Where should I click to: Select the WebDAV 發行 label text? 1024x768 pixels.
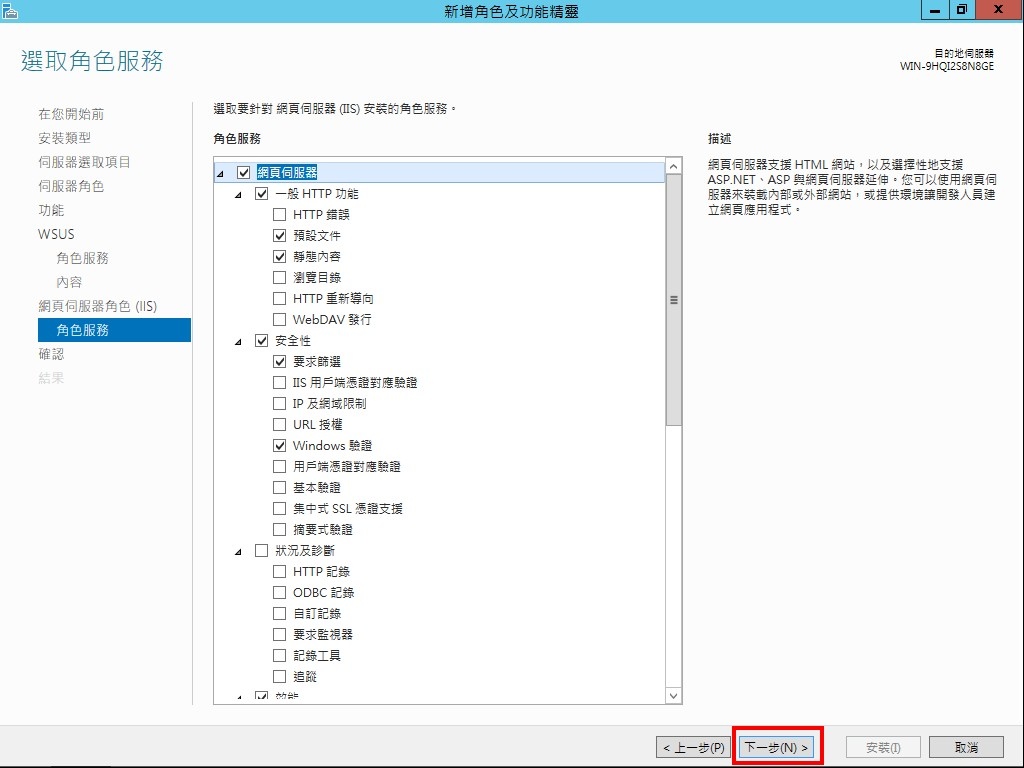[332, 319]
